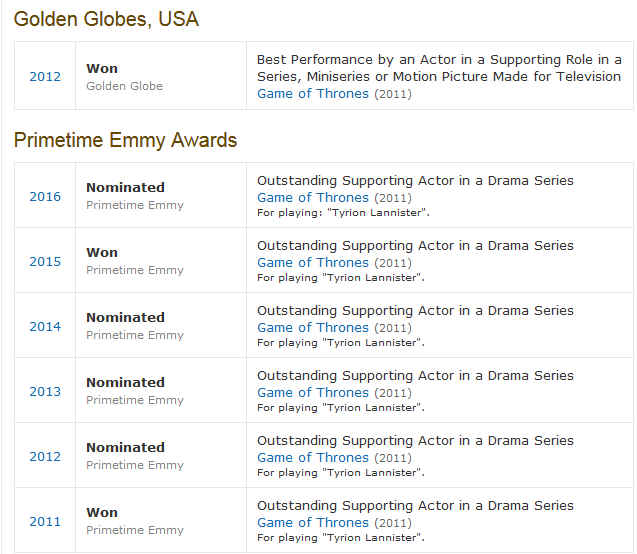Open the 2012 Primetime Emmy year link

point(45,457)
